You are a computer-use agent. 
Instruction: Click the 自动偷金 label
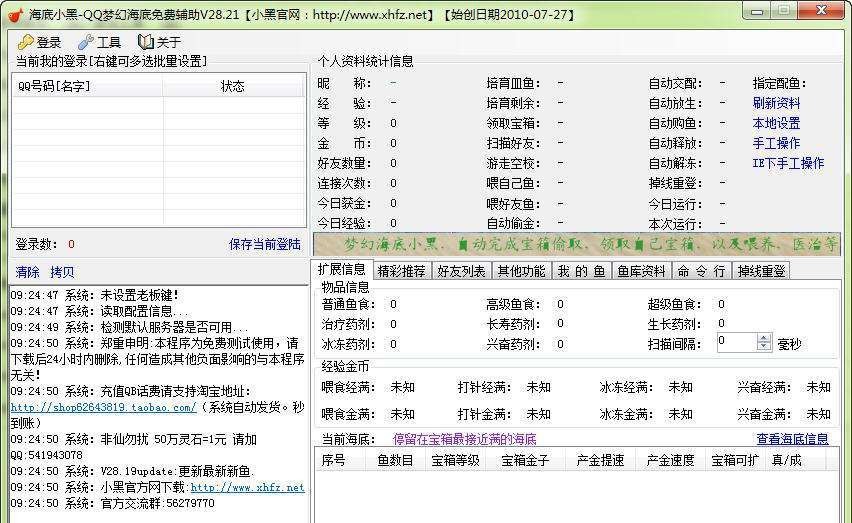513,223
